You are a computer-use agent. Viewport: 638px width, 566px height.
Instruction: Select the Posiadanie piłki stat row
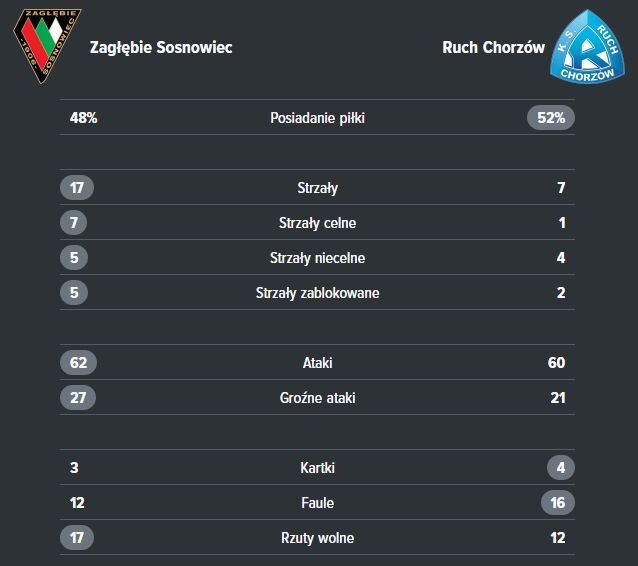317,118
